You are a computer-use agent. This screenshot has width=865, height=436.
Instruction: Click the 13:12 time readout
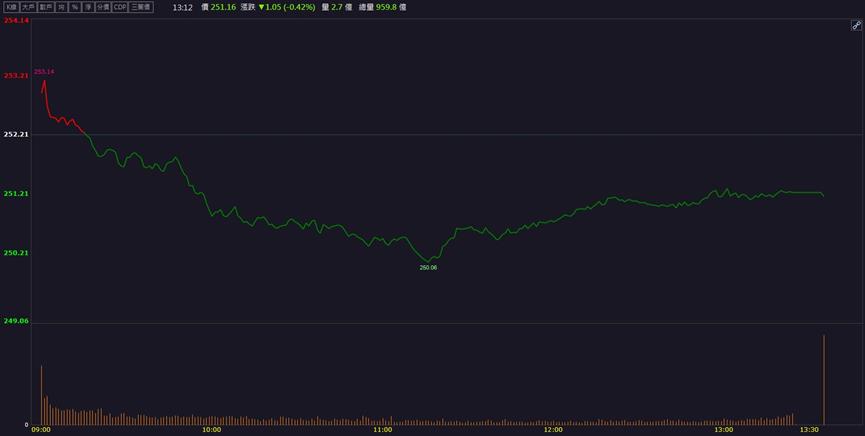coord(183,8)
